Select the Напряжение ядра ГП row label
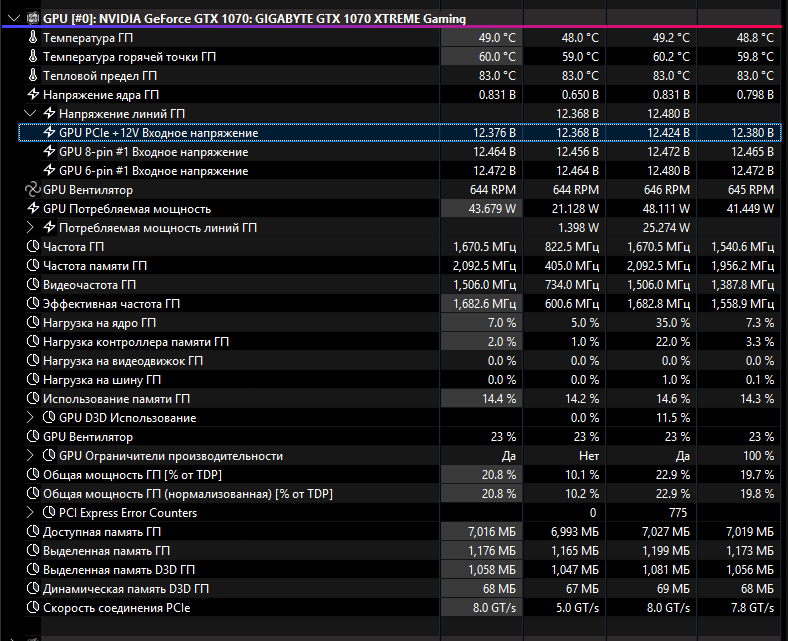 click(101, 95)
